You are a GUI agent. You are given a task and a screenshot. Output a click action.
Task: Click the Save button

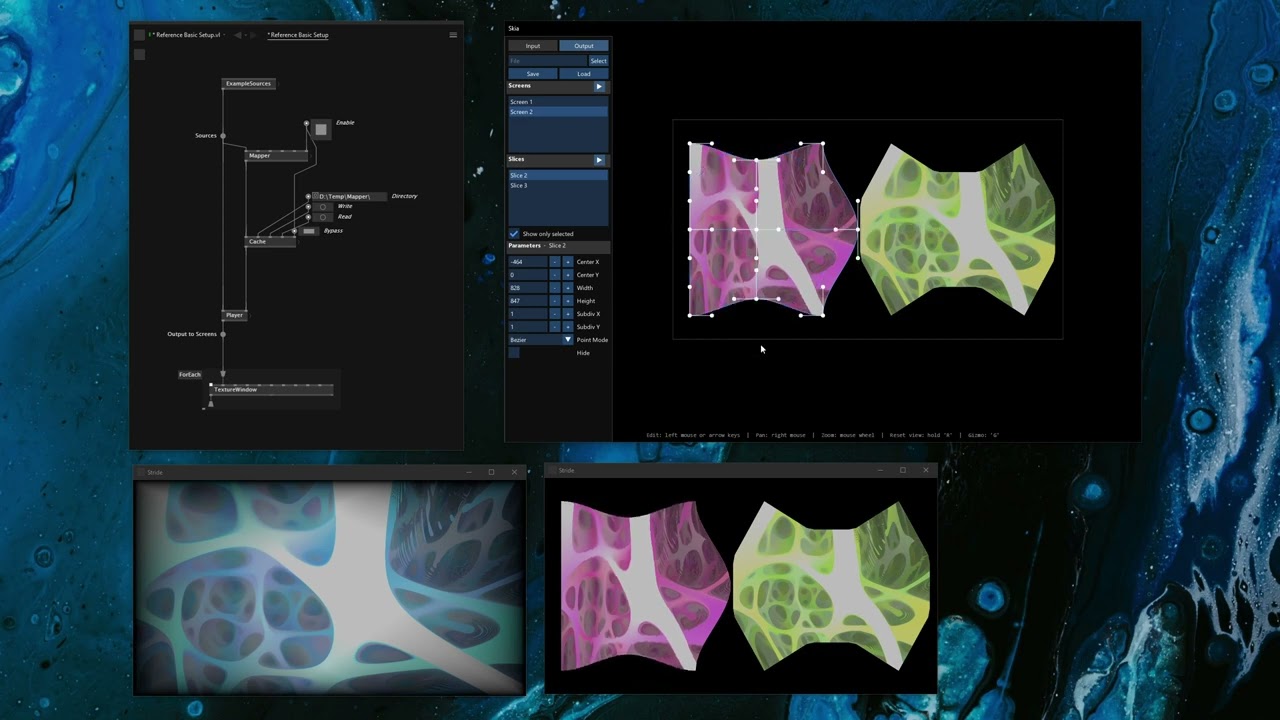(x=533, y=74)
